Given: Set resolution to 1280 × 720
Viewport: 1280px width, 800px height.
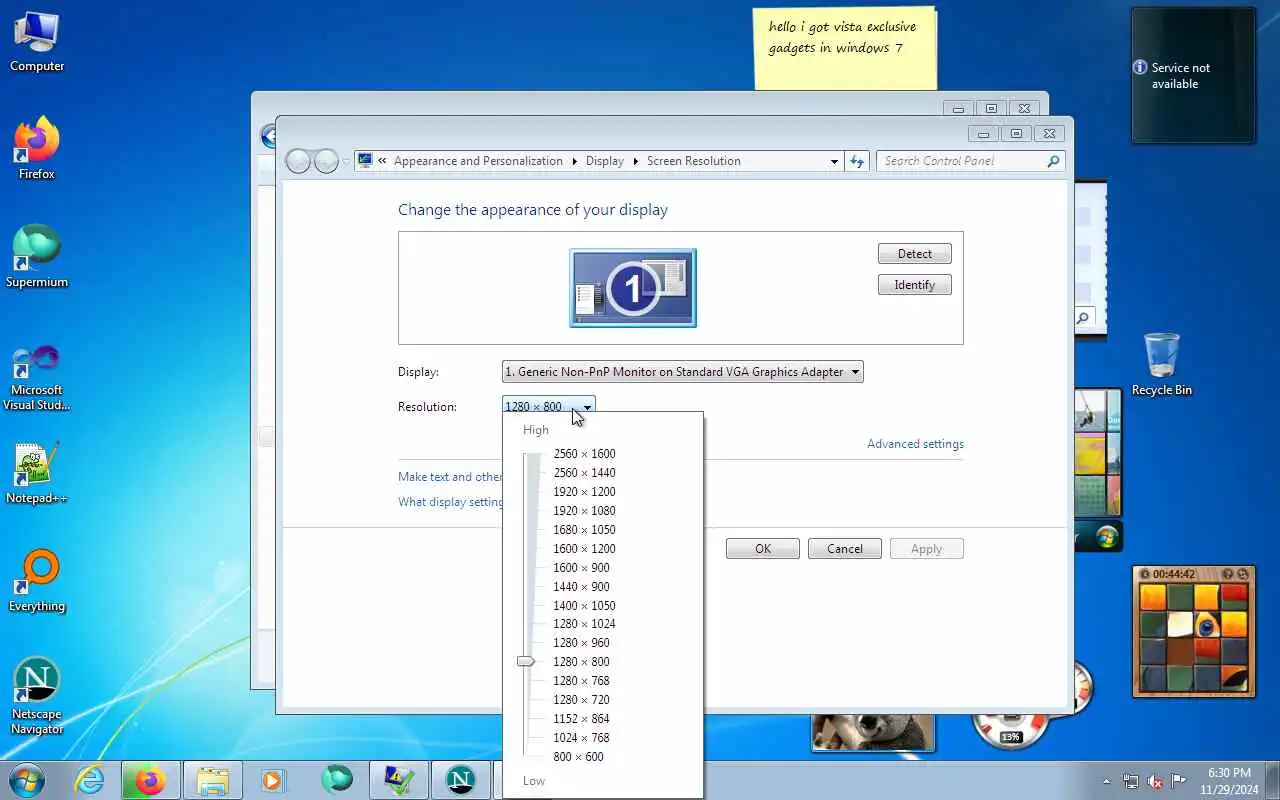Looking at the screenshot, I should (x=581, y=700).
